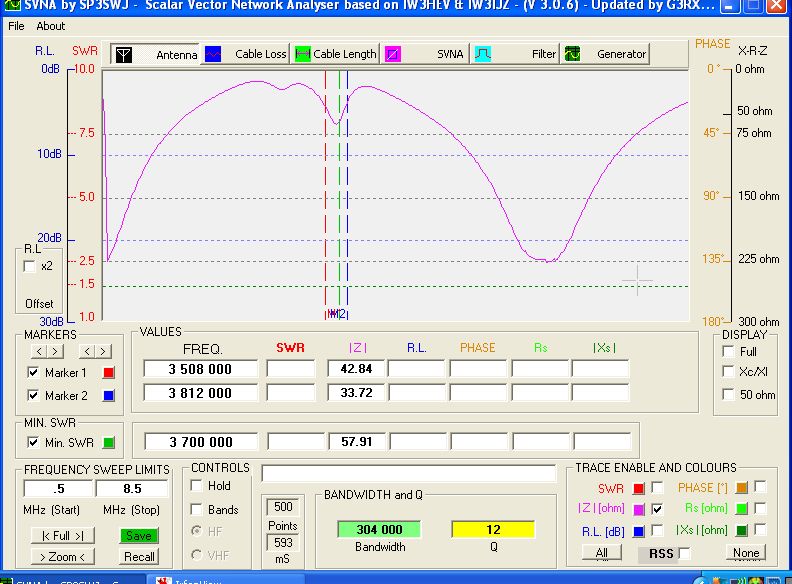Click the blue Marker 2 colour swatch
Image resolution: width=792 pixels, height=584 pixels.
(x=110, y=395)
